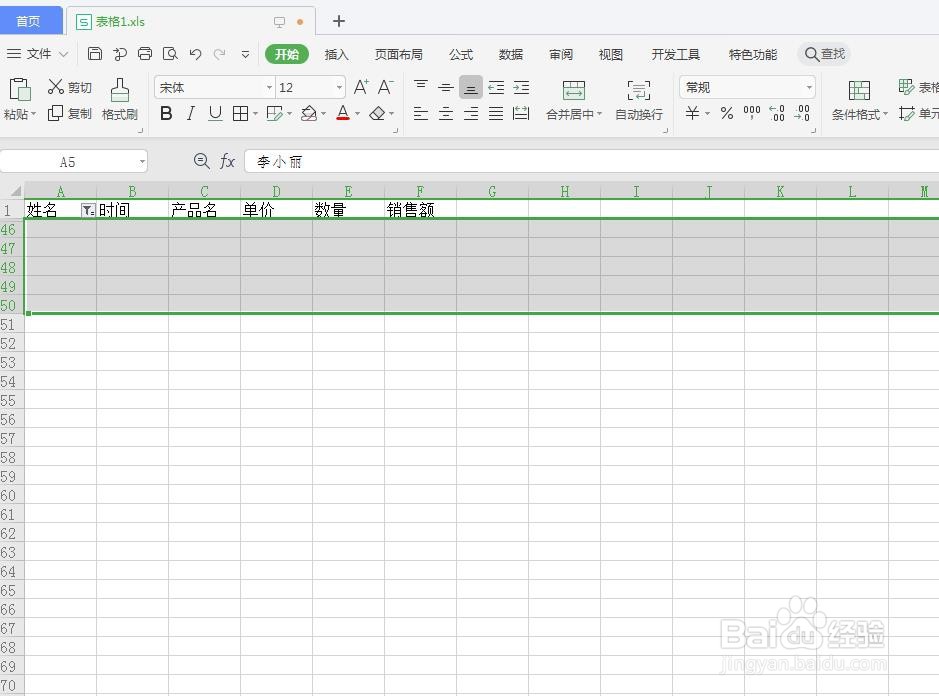Click distributed alignment icon

(x=521, y=113)
